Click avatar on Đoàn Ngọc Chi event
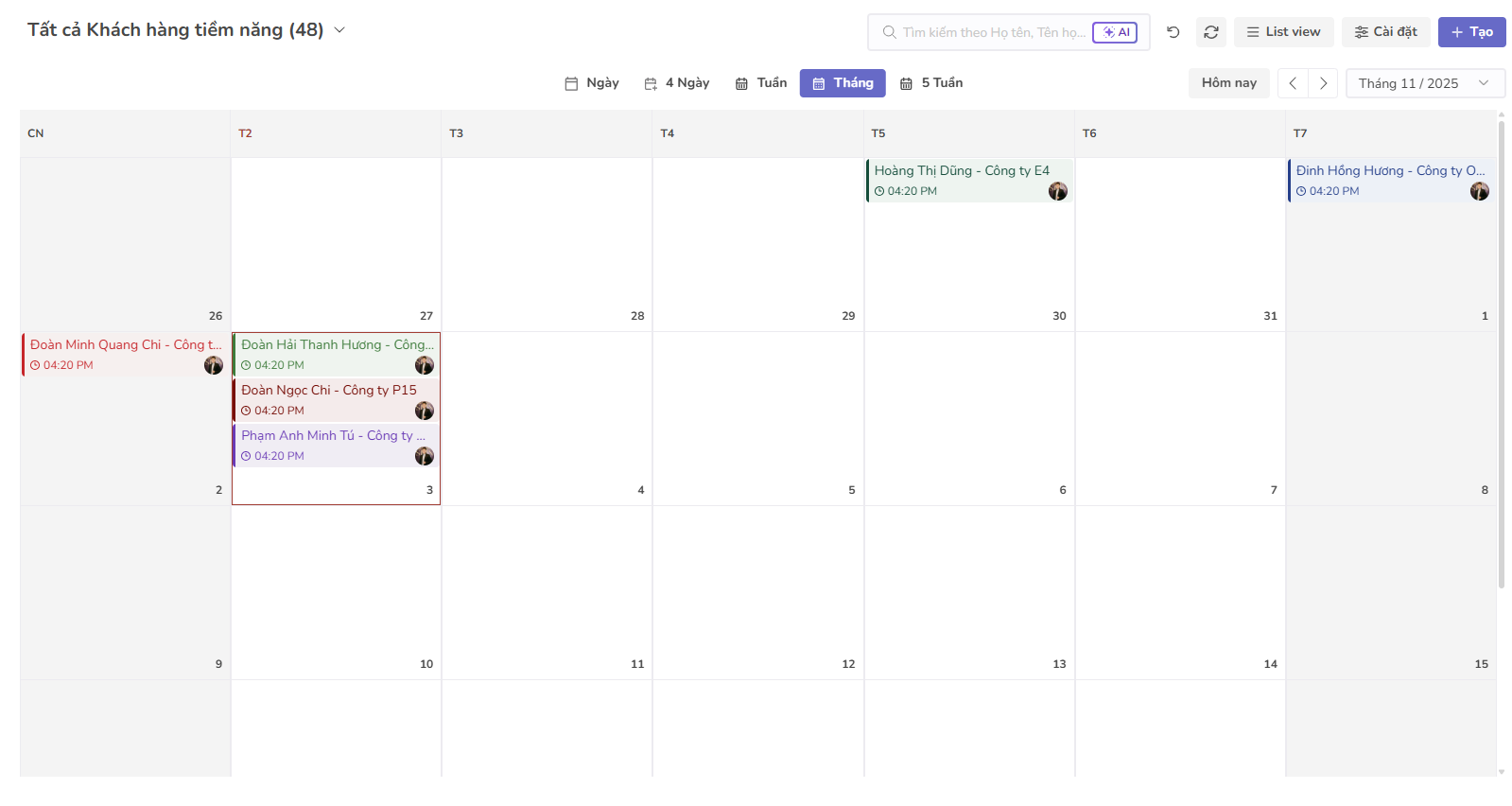This screenshot has width=1512, height=806. click(424, 411)
